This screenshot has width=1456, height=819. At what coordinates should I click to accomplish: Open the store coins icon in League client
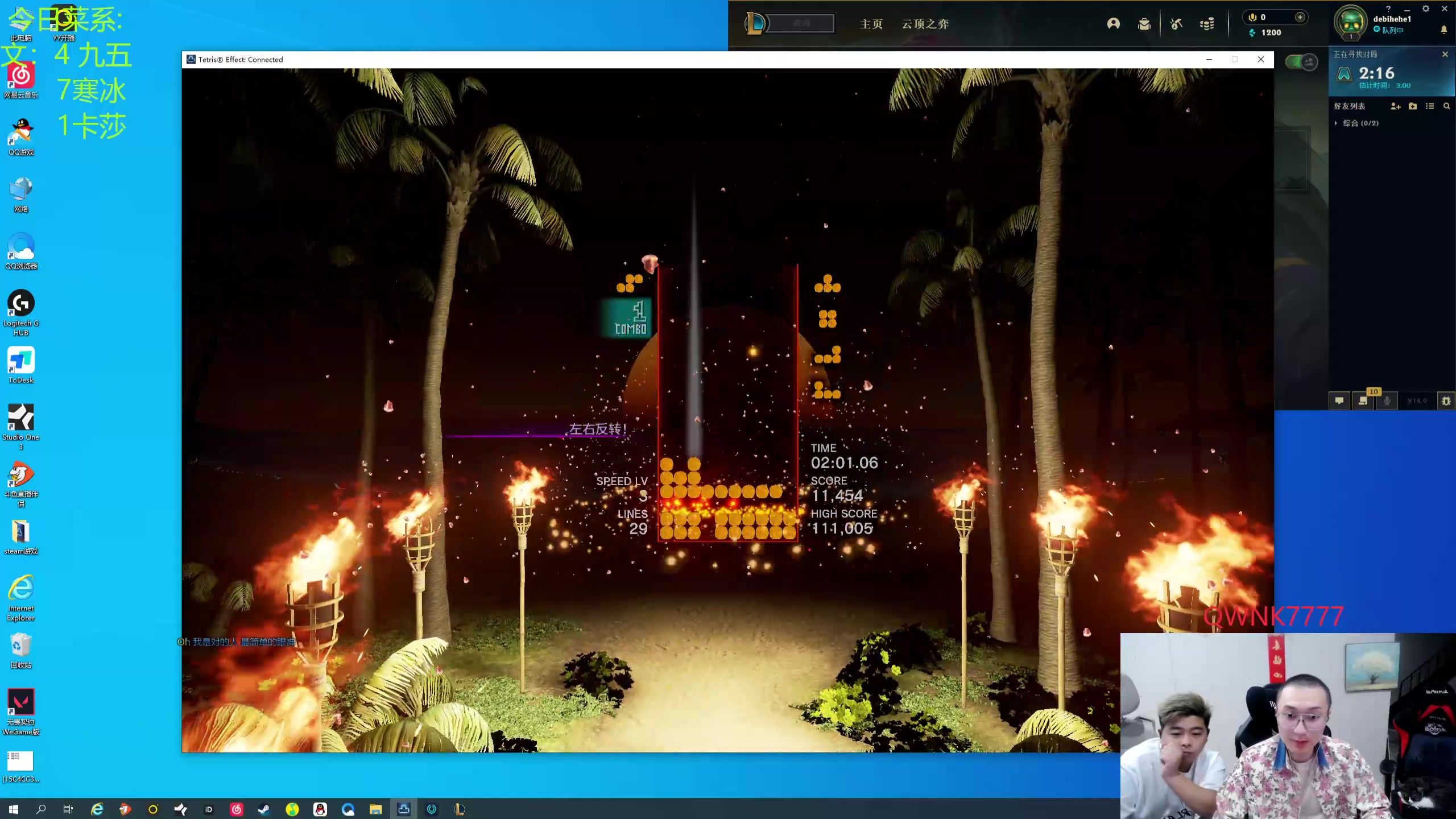click(x=1207, y=24)
